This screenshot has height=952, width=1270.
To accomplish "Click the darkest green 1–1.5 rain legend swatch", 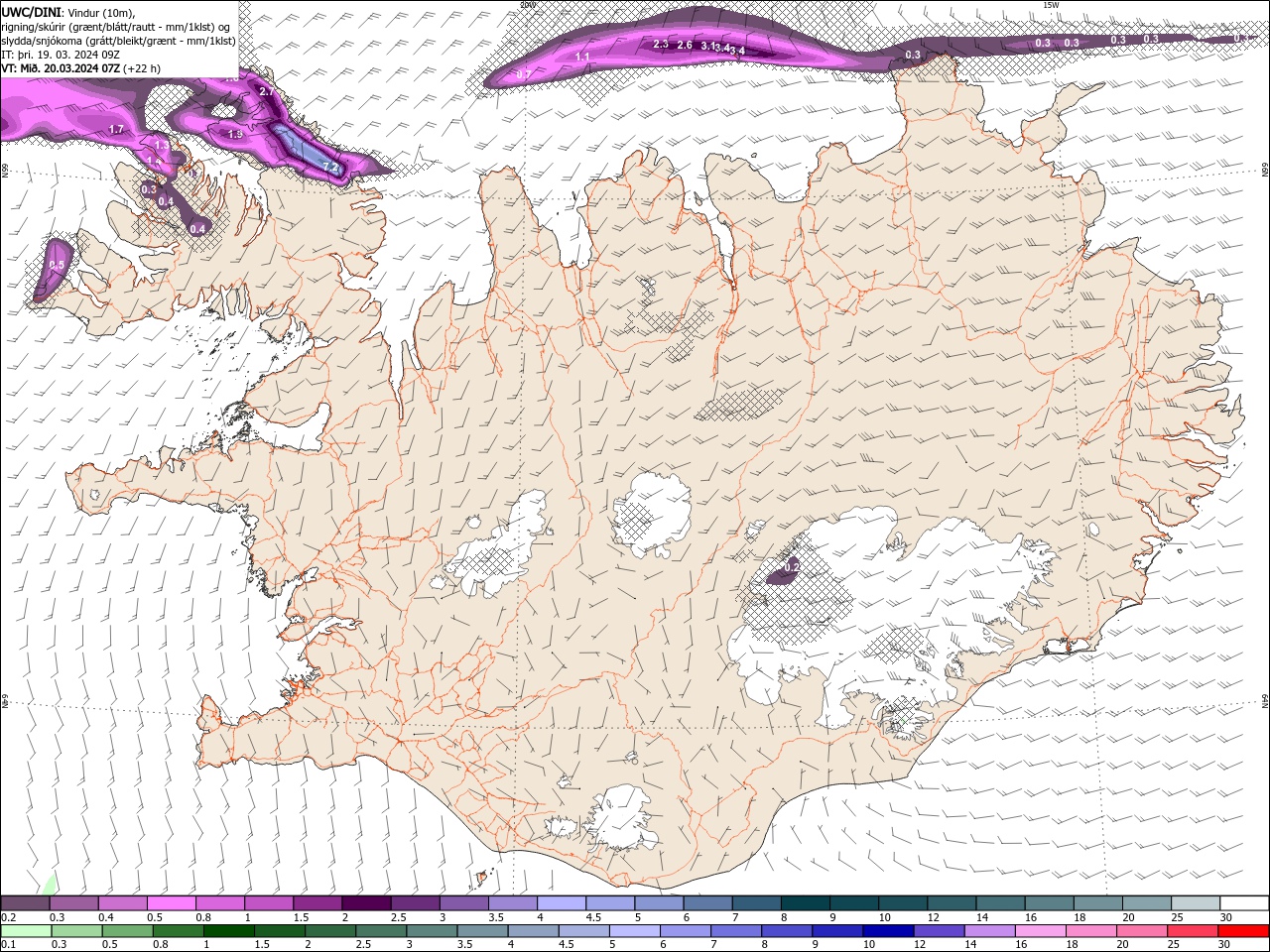I will (x=229, y=931).
